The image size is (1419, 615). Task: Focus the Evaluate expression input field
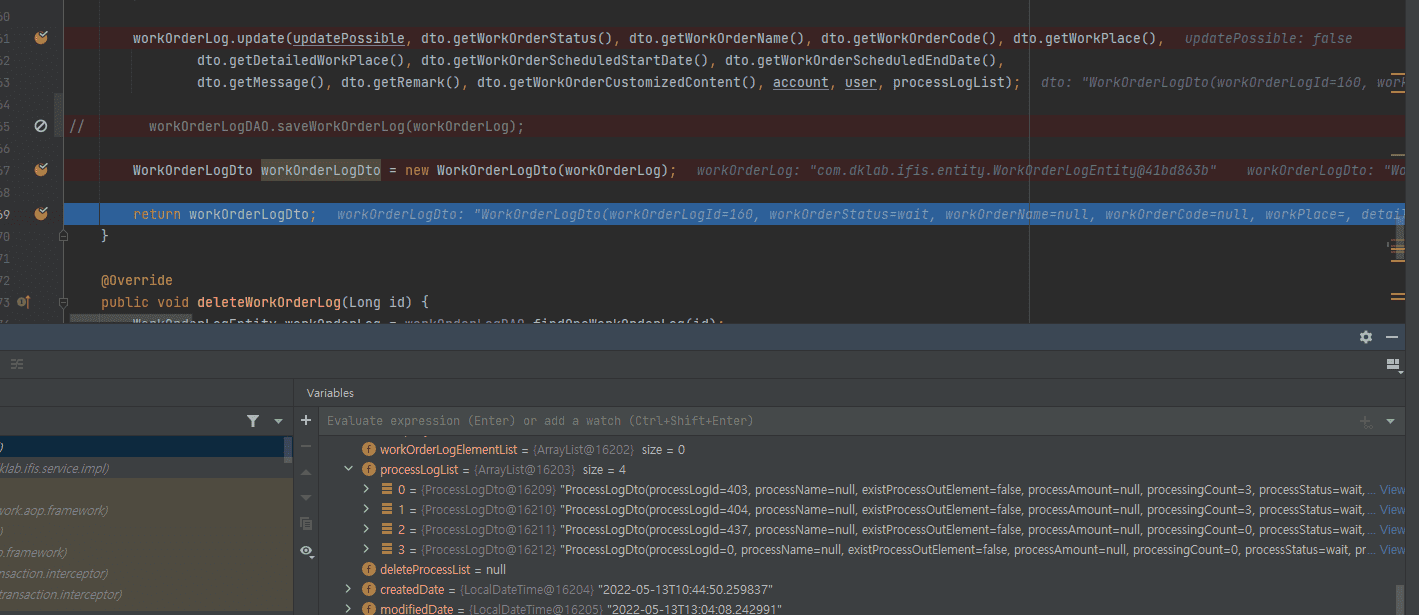[x=835, y=421]
